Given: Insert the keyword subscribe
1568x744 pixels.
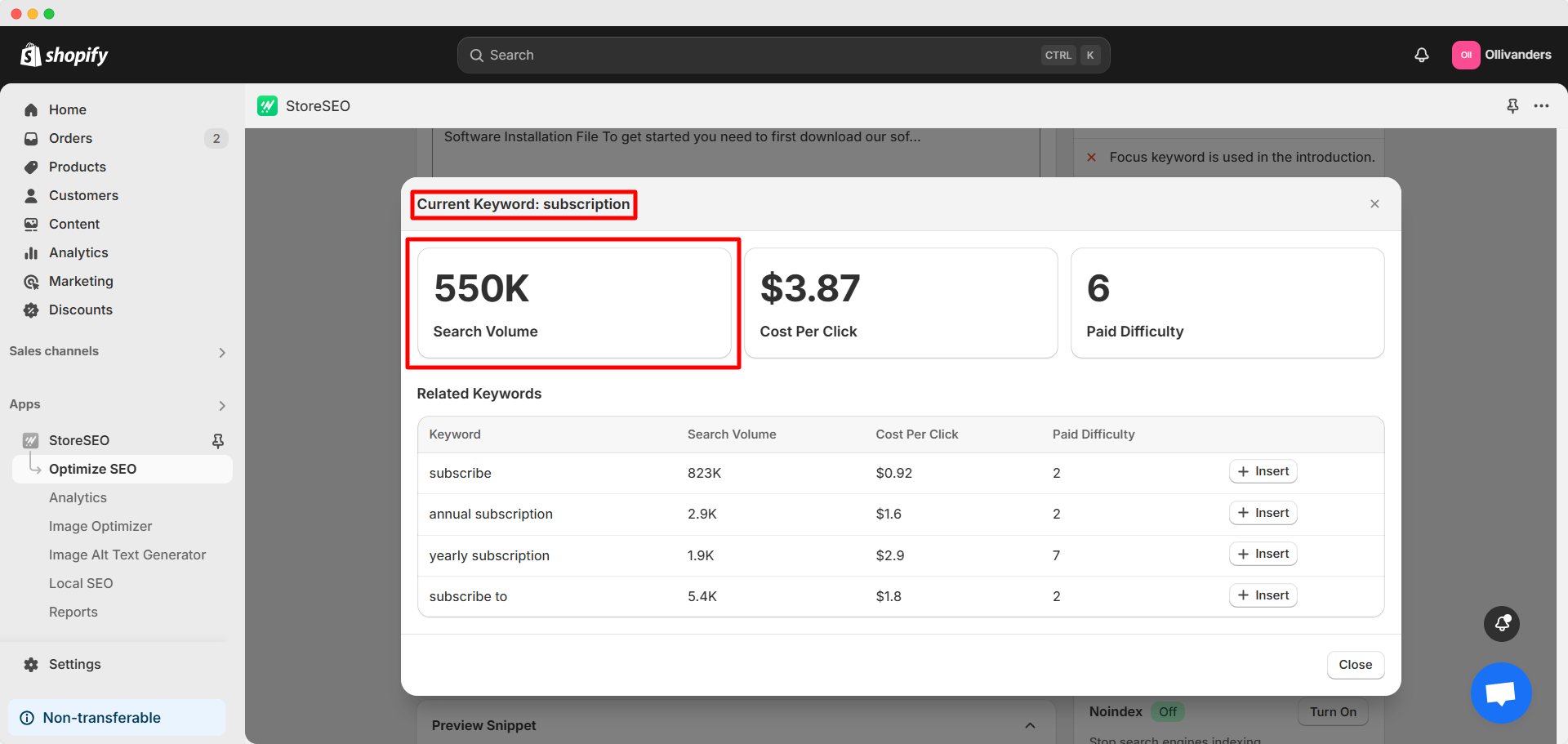Looking at the screenshot, I should (1263, 471).
